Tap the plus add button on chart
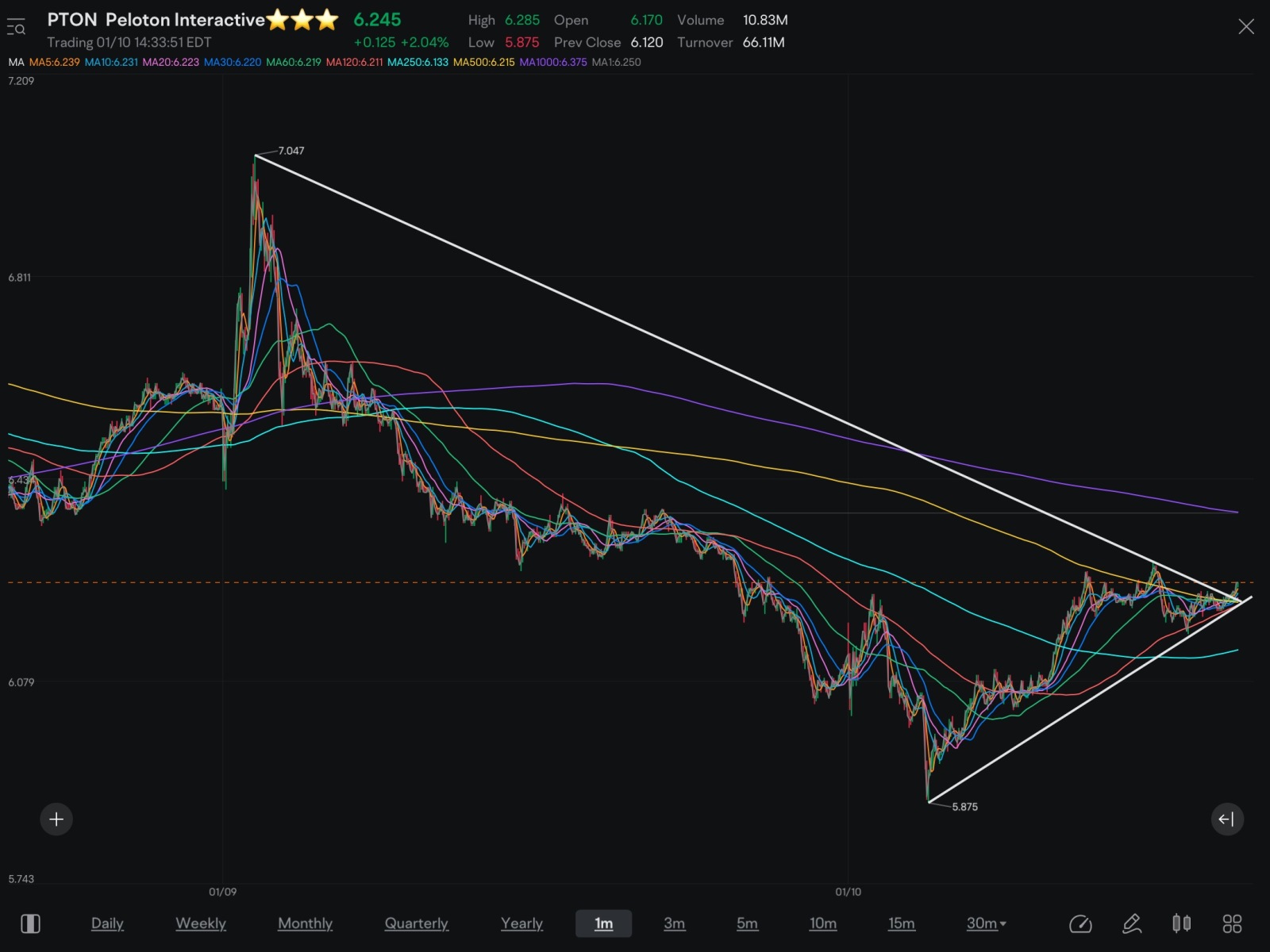Screen dimensions: 1270x952 (x=56, y=819)
